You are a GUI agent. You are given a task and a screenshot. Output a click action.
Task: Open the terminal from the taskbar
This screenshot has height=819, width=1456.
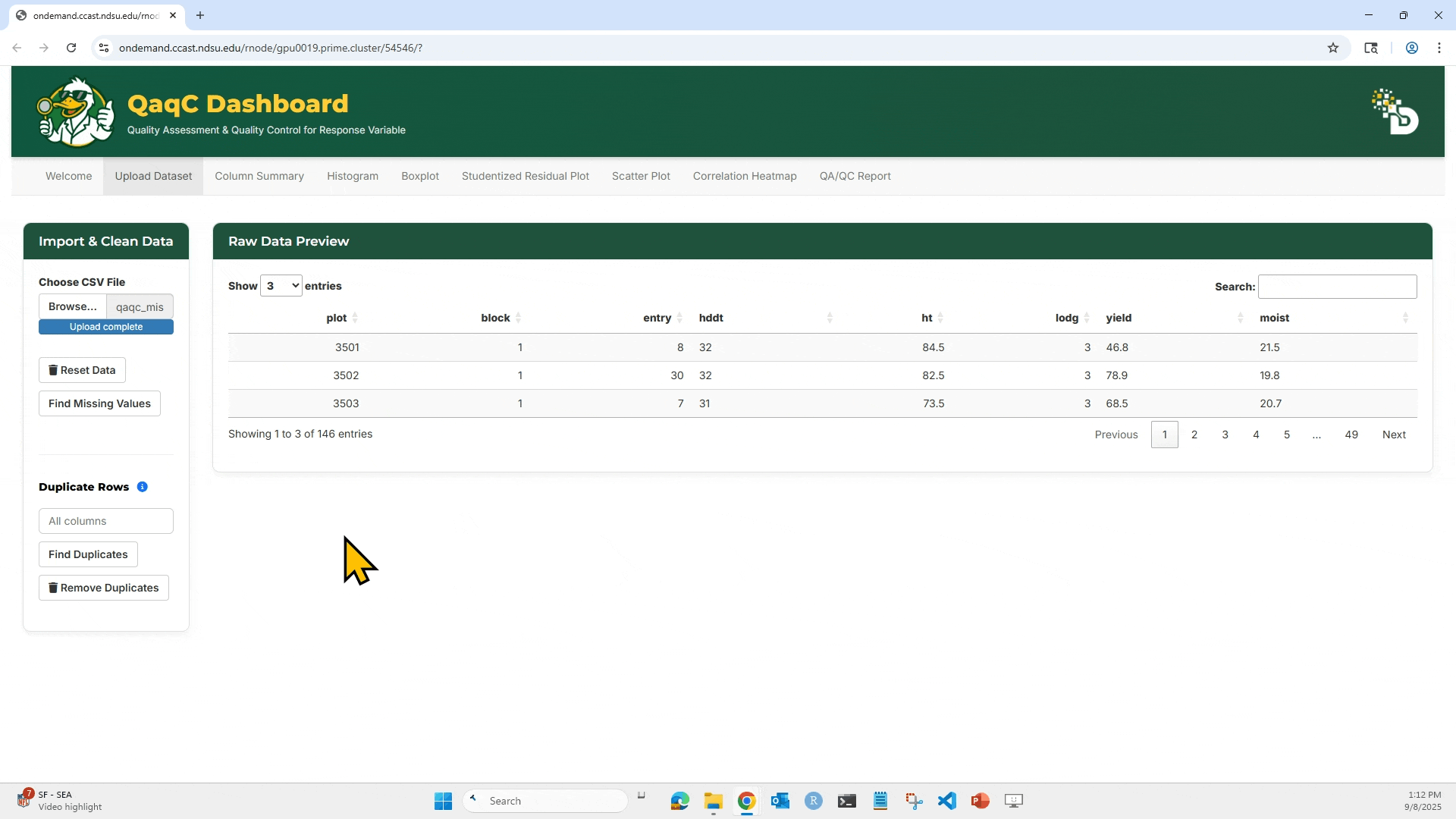[846, 800]
